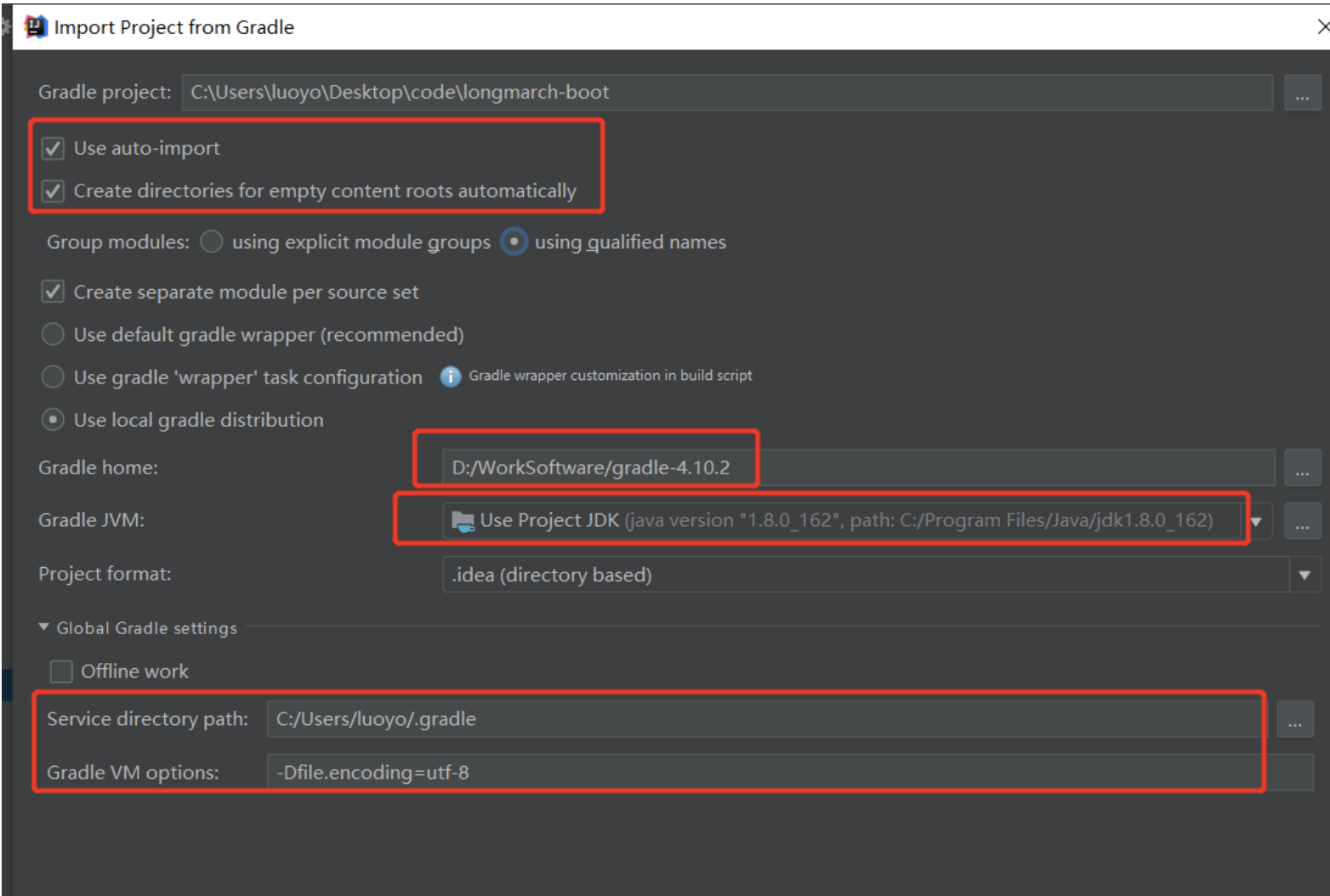1330x896 pixels.
Task: Enable Offline work checkbox
Action: click(x=61, y=672)
